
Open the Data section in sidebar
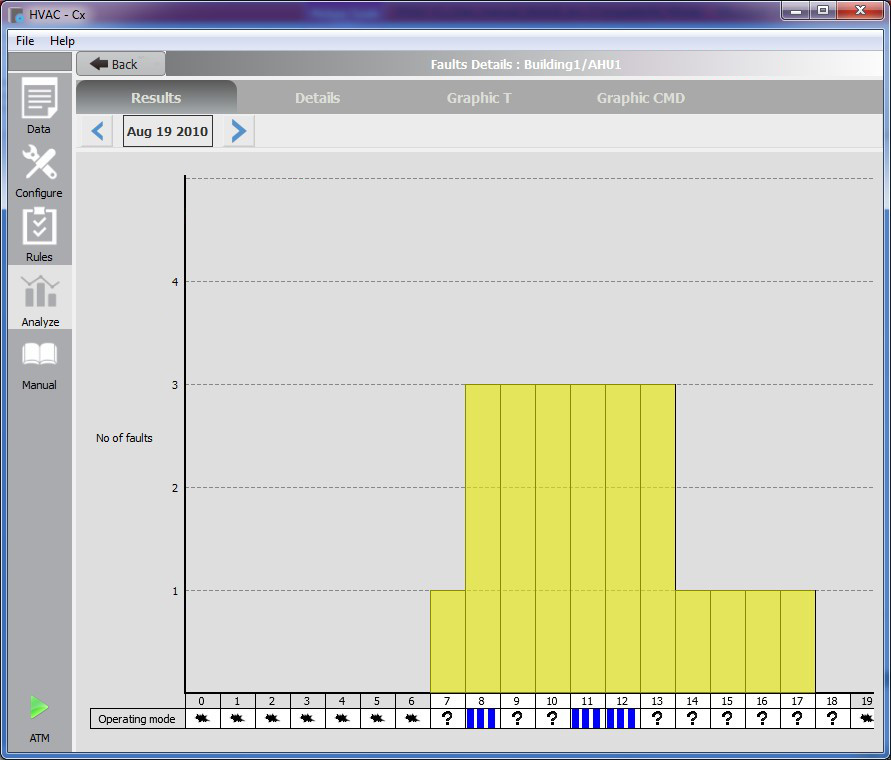point(39,106)
